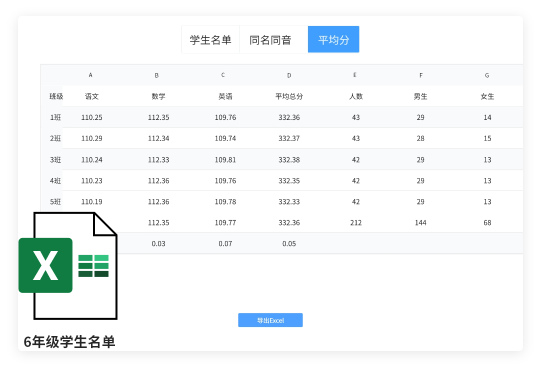Select the 14 girls cell in 1班 row
This screenshot has width=541, height=371.
coord(487,117)
